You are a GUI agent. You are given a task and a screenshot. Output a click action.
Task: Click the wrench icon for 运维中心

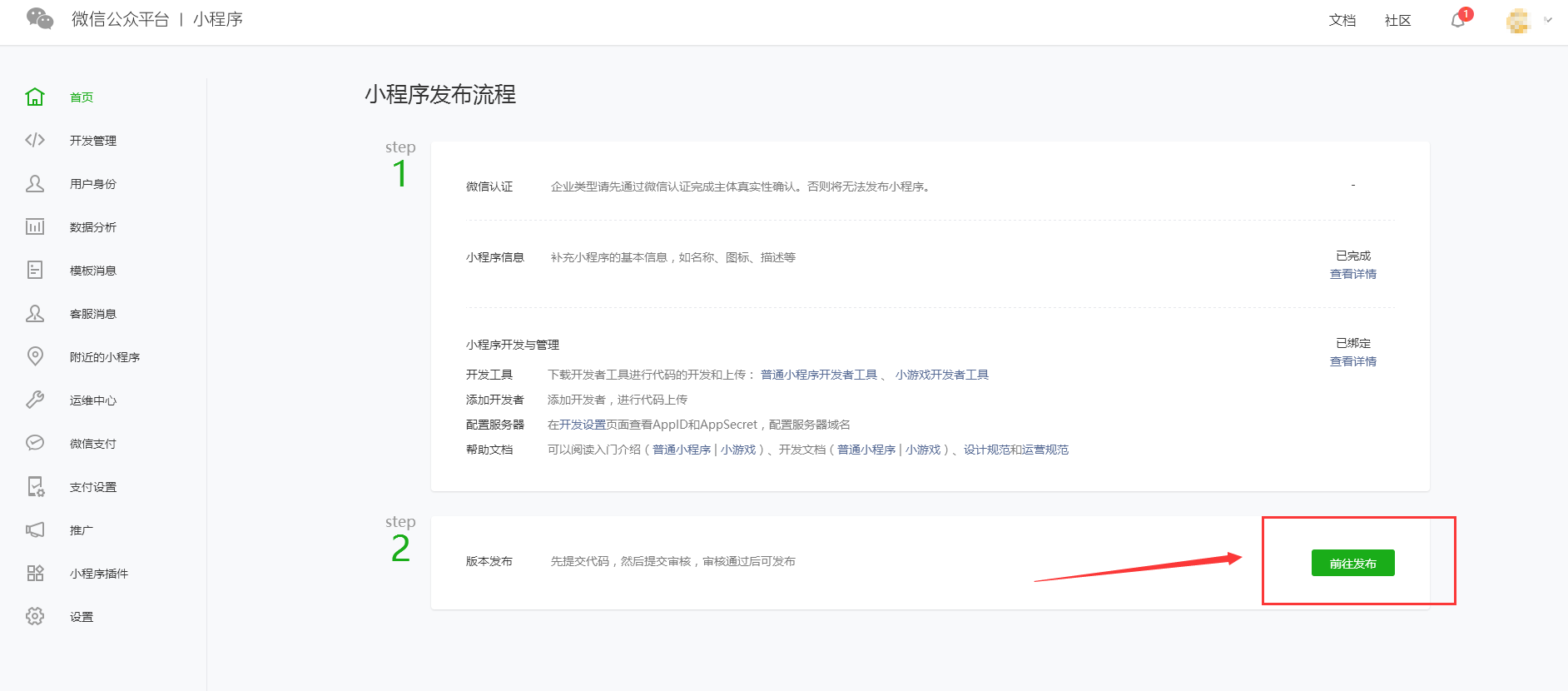(35, 400)
